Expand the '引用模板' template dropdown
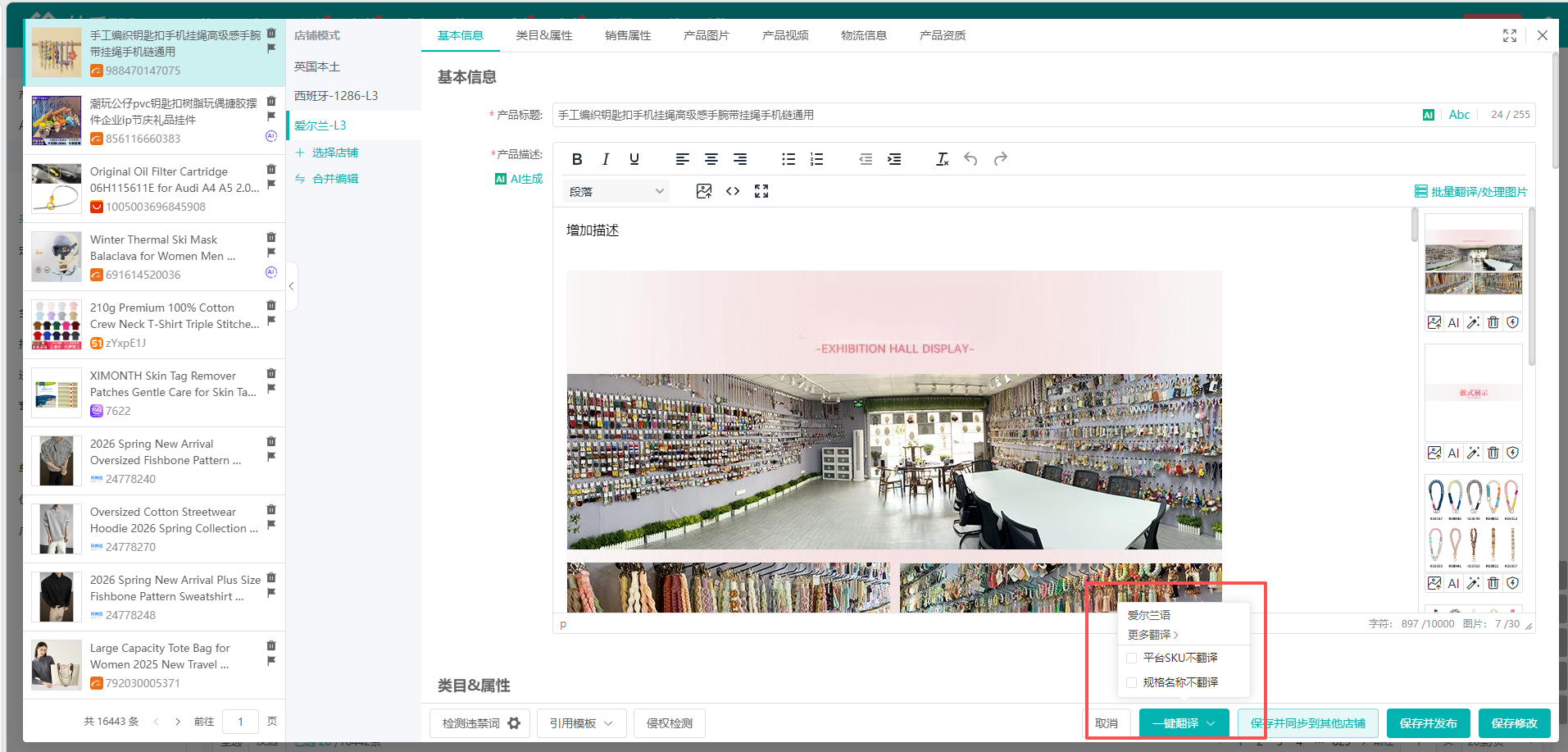1568x752 pixels. pos(581,723)
